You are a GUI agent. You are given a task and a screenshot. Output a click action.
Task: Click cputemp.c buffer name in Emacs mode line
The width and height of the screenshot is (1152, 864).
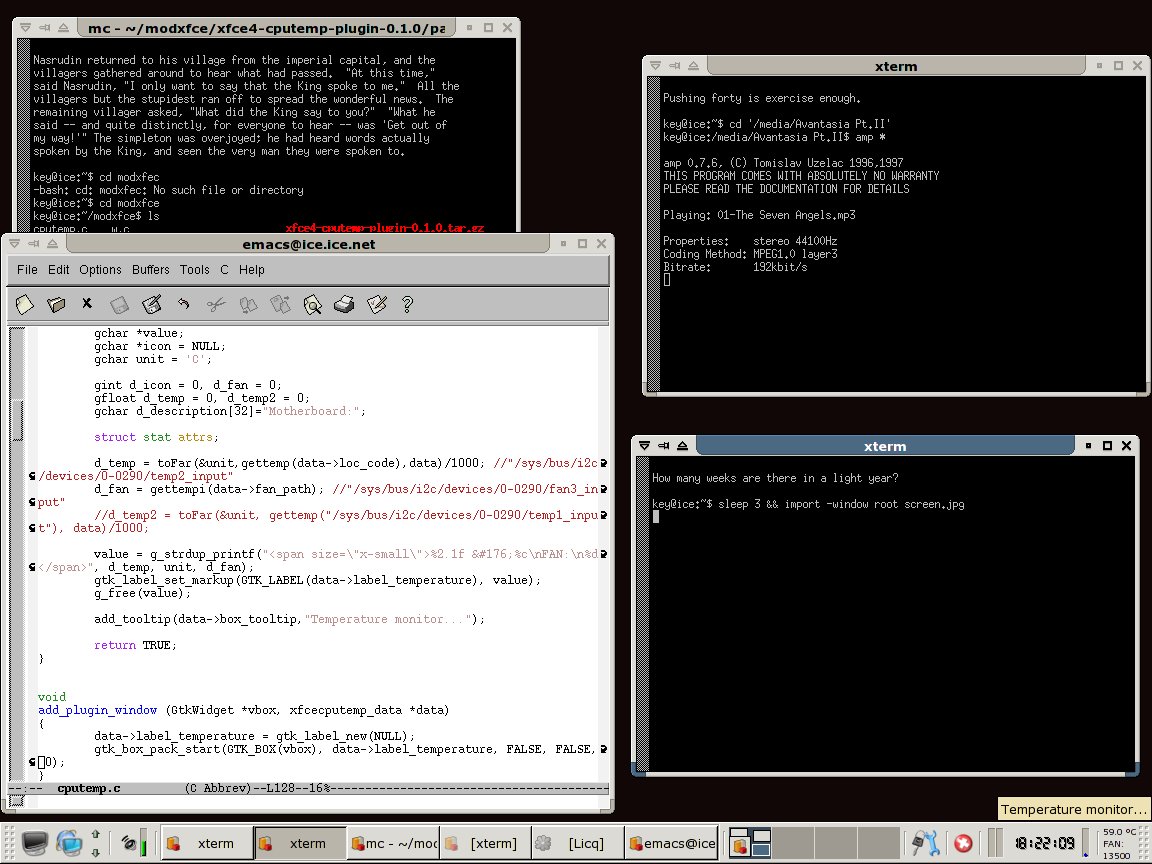(x=89, y=788)
